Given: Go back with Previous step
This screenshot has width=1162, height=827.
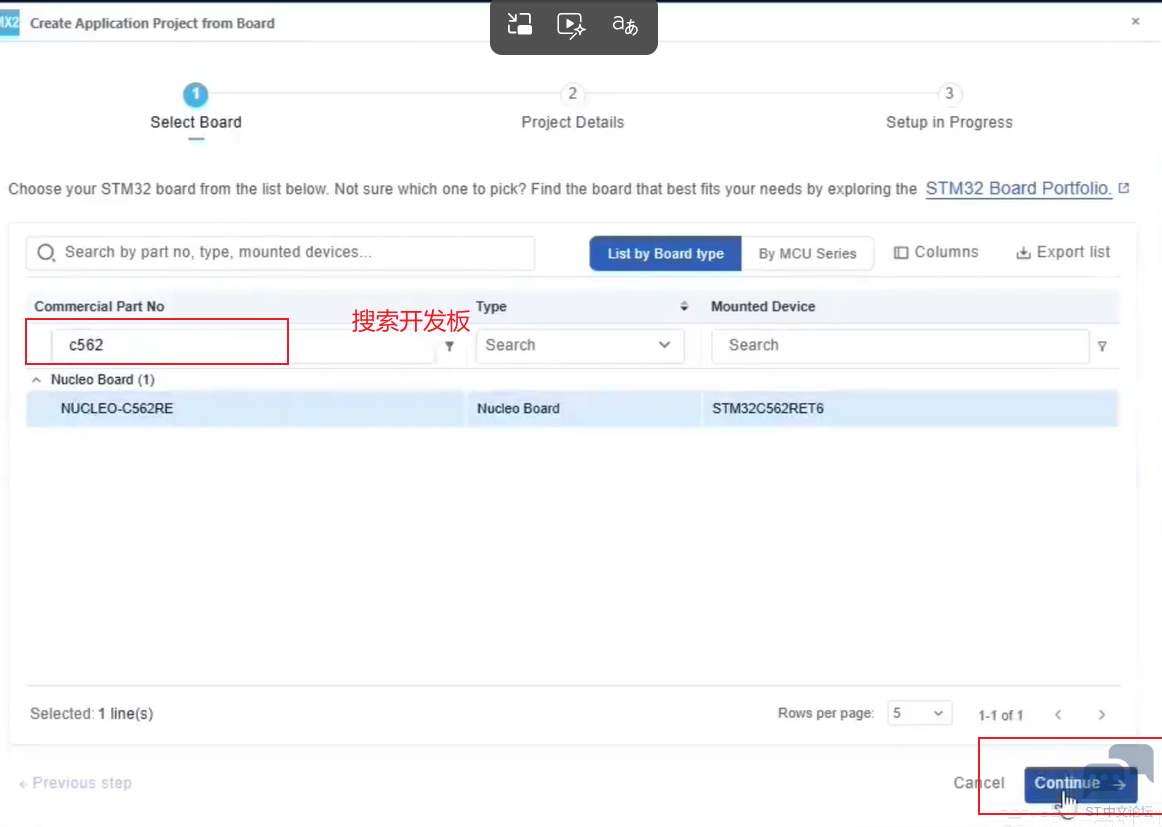Looking at the screenshot, I should pyautogui.click(x=75, y=783).
